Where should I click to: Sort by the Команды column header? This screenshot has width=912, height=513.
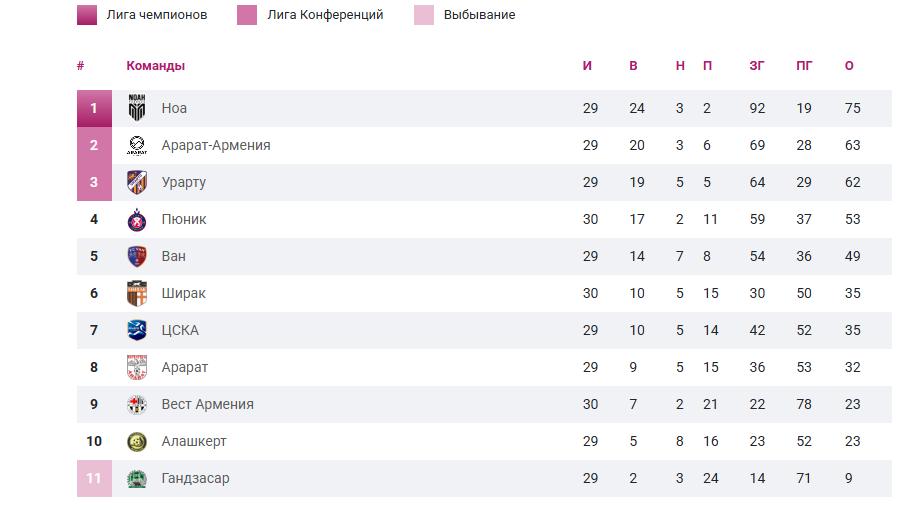point(155,66)
